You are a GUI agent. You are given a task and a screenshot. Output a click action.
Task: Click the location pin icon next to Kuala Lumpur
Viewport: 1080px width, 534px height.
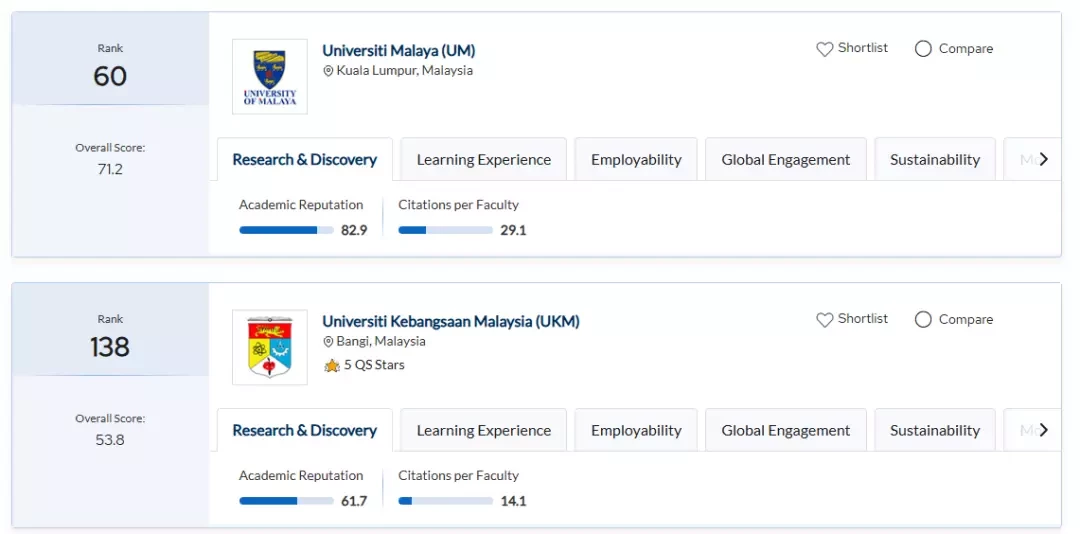point(328,70)
